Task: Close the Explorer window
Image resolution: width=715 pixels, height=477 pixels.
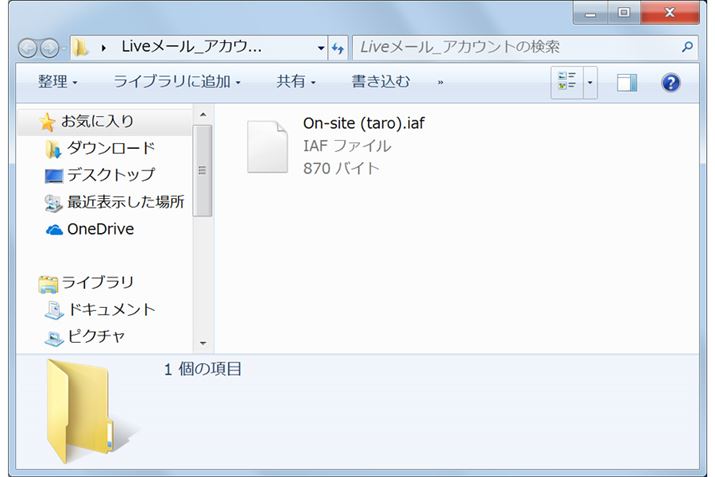Action: (x=669, y=13)
